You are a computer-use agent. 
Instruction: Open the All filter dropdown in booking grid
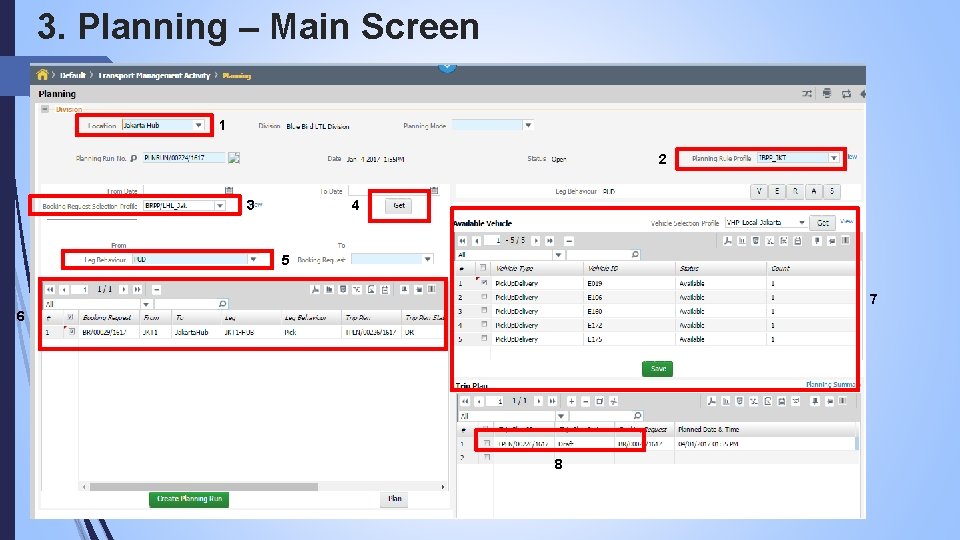pyautogui.click(x=146, y=304)
